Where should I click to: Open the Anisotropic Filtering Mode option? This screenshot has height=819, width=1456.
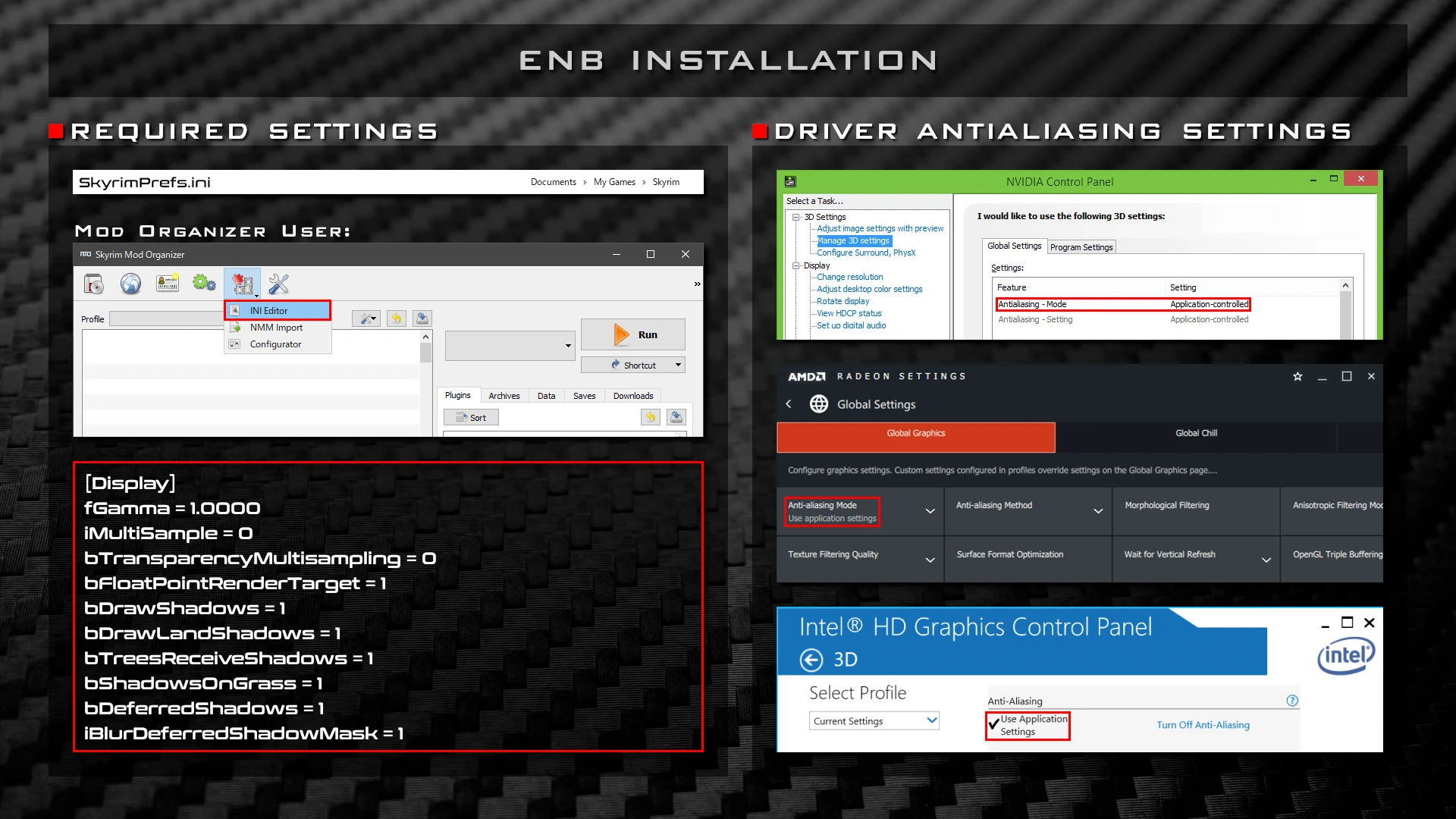tap(1332, 511)
